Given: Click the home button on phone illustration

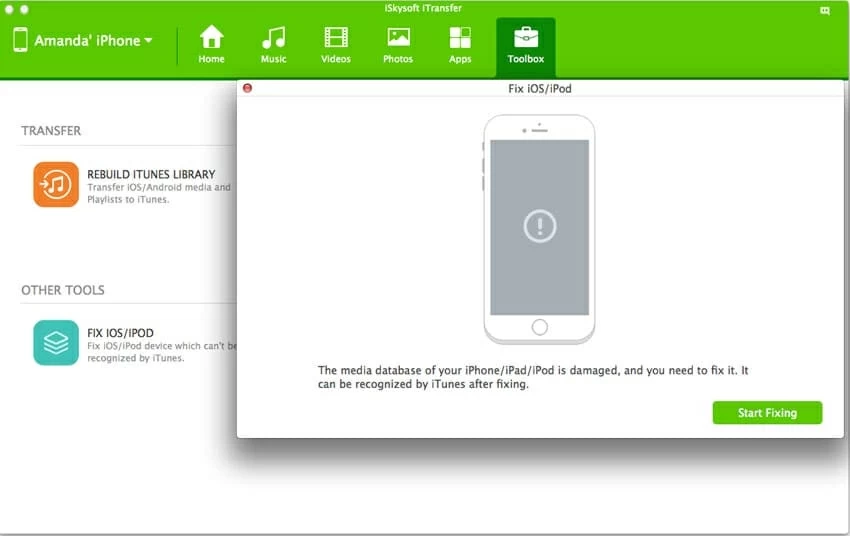Looking at the screenshot, I should pos(539,327).
